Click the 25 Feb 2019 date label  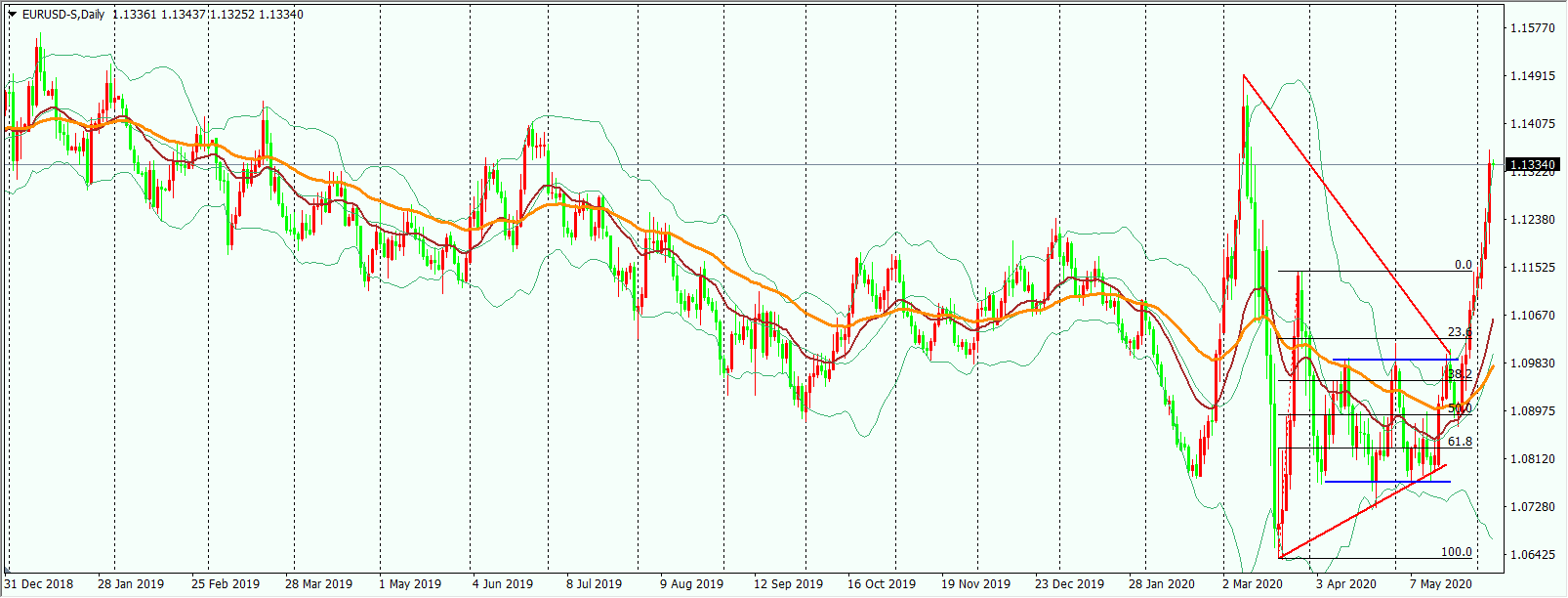click(x=226, y=584)
